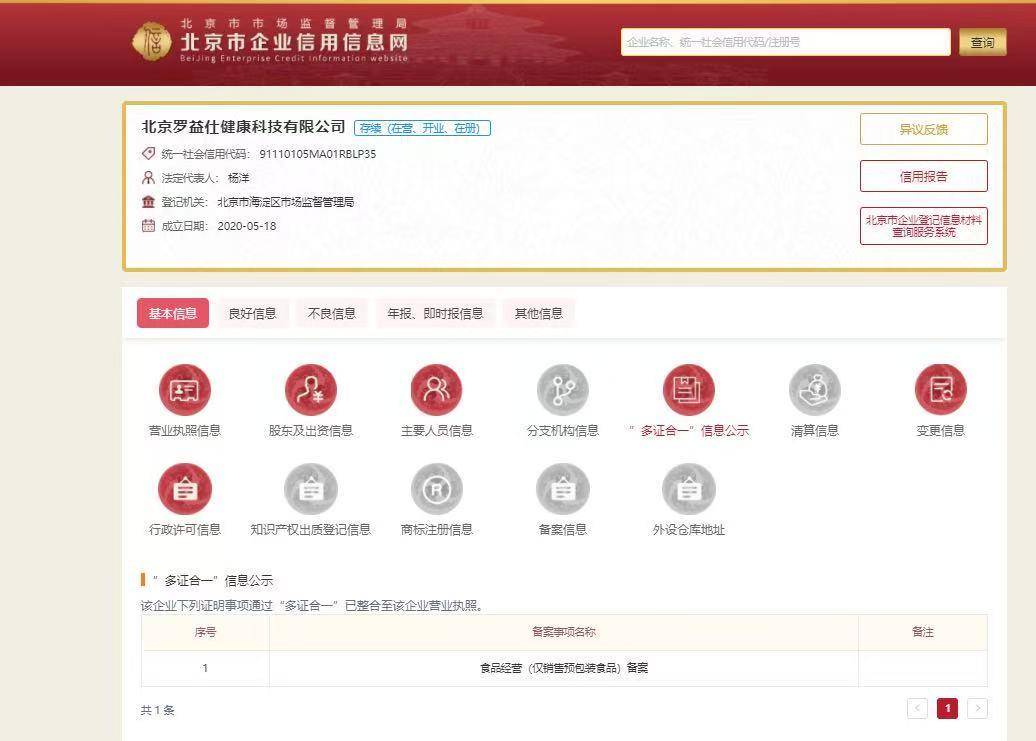The image size is (1036, 741).
Task: Click the site logo emblem in the header
Action: pos(152,41)
